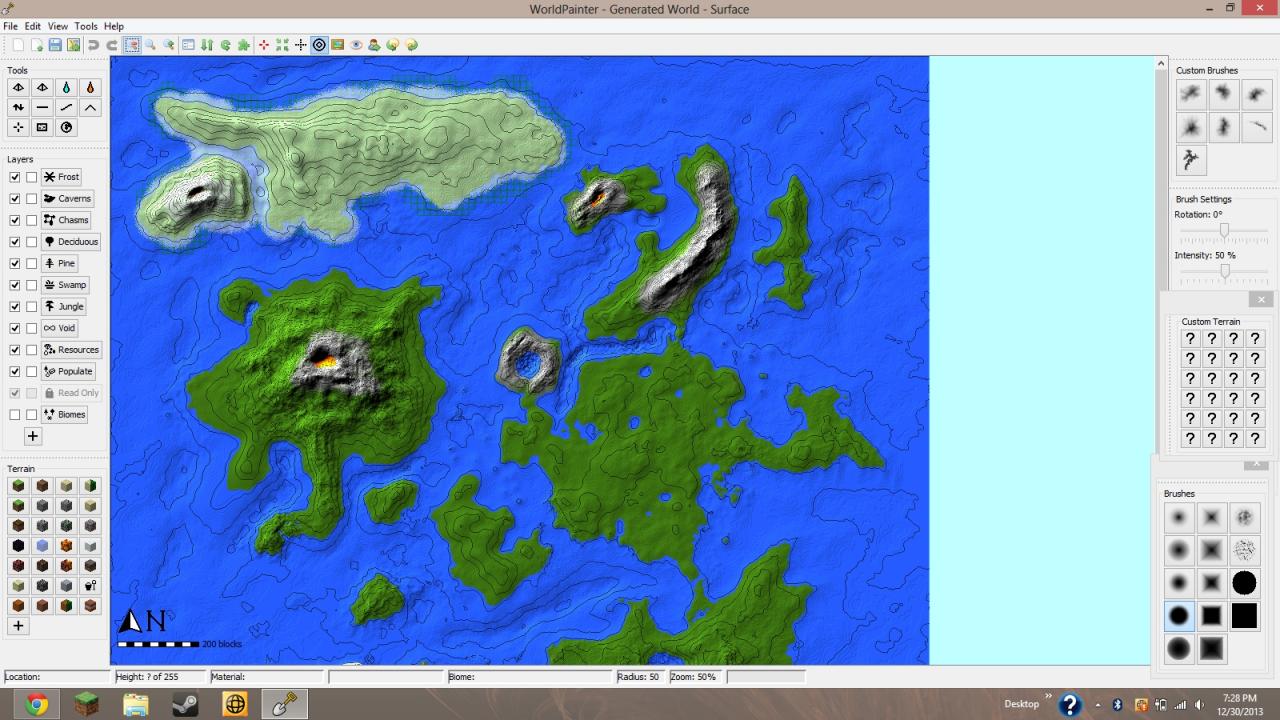Image resolution: width=1280 pixels, height=720 pixels.
Task: Select the Raise mountain tool
Action: (90, 107)
